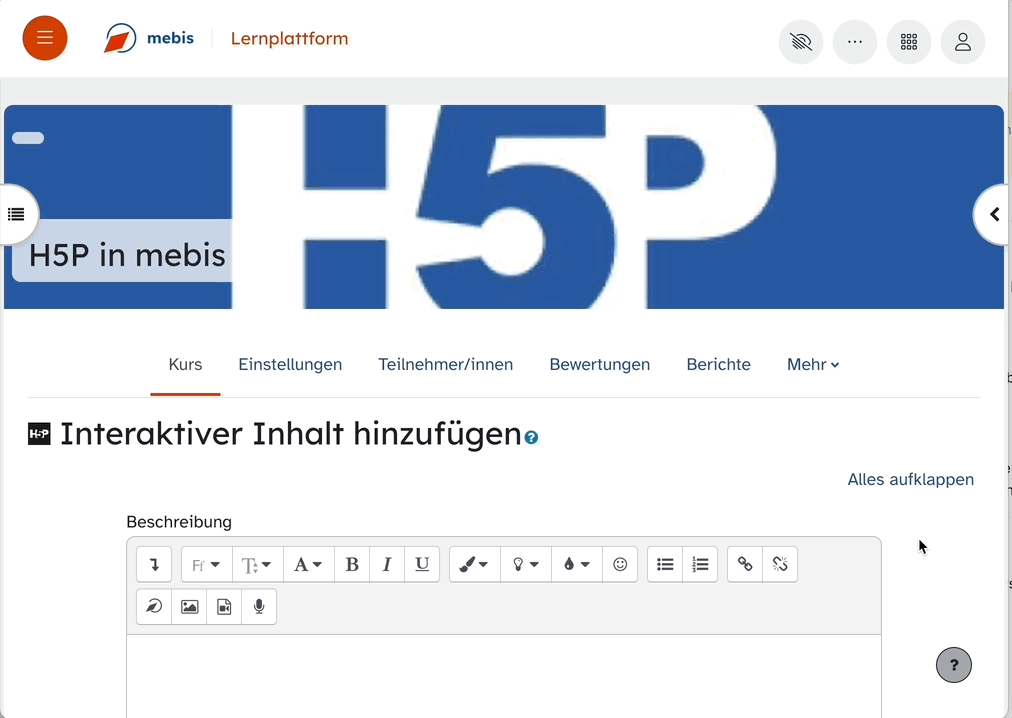
Task: Toggle the crossed-out eye visibility icon
Action: point(801,43)
